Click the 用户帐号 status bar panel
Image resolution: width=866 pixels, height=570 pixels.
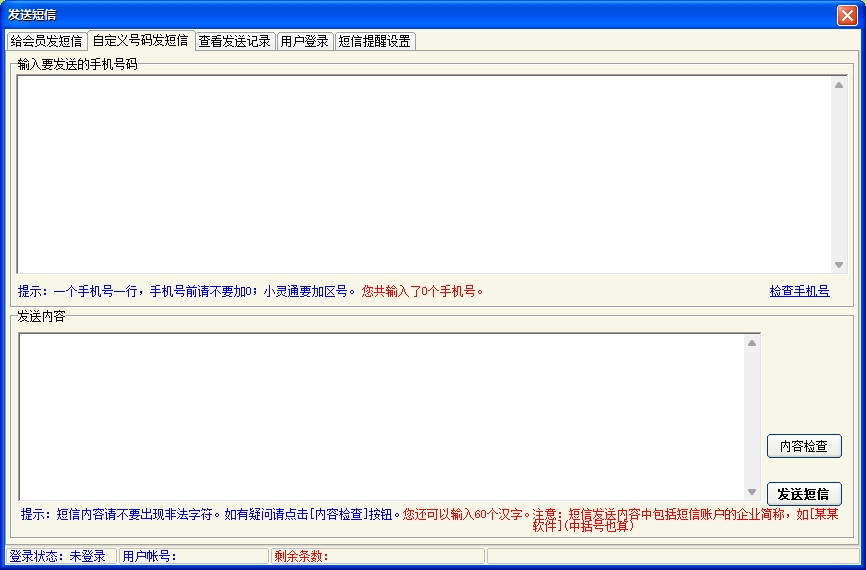pos(192,557)
